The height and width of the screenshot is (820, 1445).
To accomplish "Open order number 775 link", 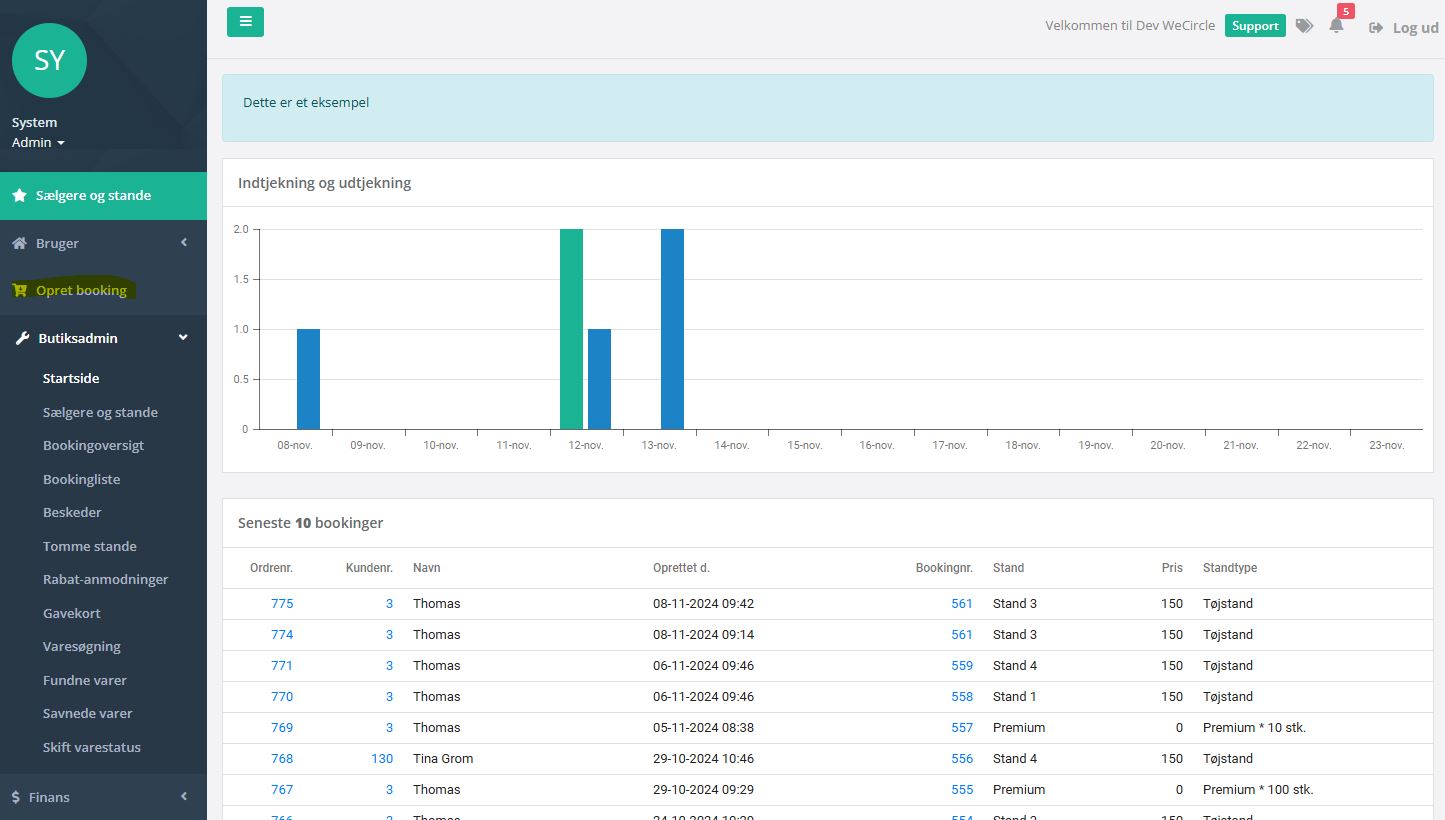I will tap(282, 604).
